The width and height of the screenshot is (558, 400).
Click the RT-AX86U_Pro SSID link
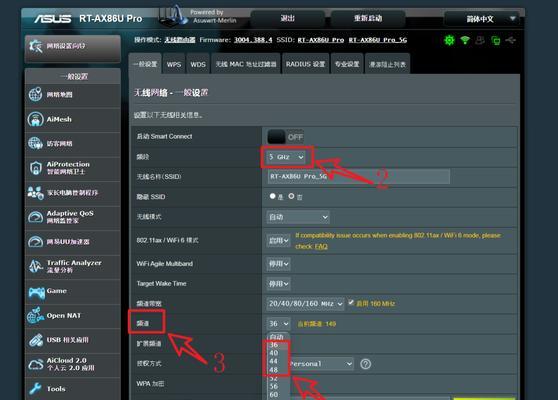(321, 40)
